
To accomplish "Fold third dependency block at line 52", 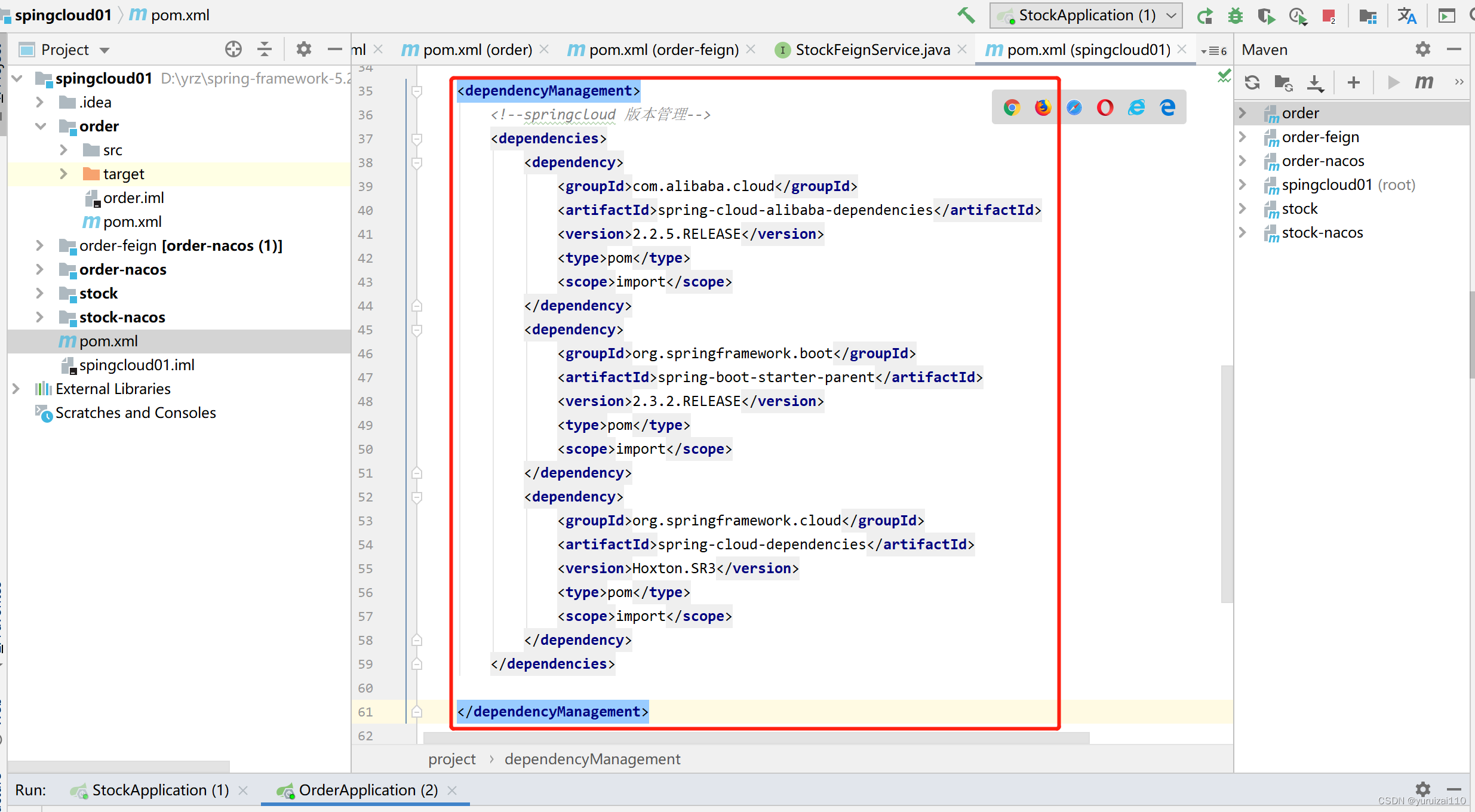I will [x=417, y=497].
